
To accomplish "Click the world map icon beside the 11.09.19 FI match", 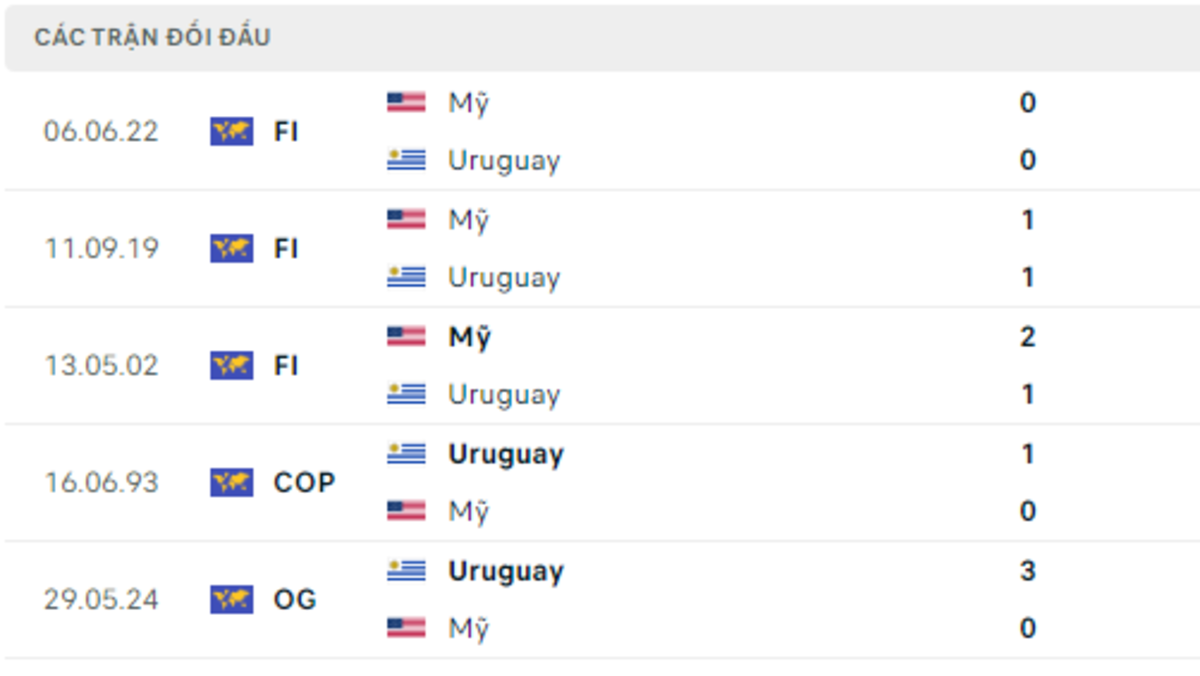I will (x=232, y=248).
